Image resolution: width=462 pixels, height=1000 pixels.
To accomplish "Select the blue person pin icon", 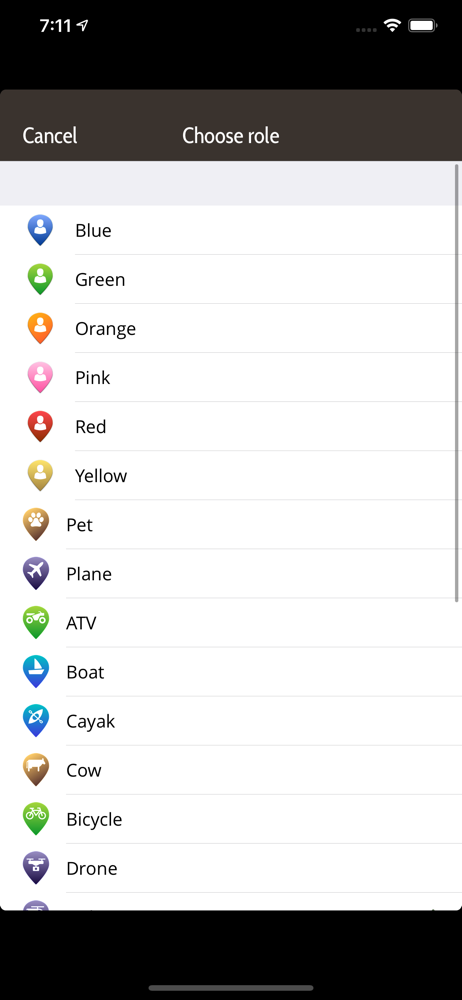I will 40,230.
